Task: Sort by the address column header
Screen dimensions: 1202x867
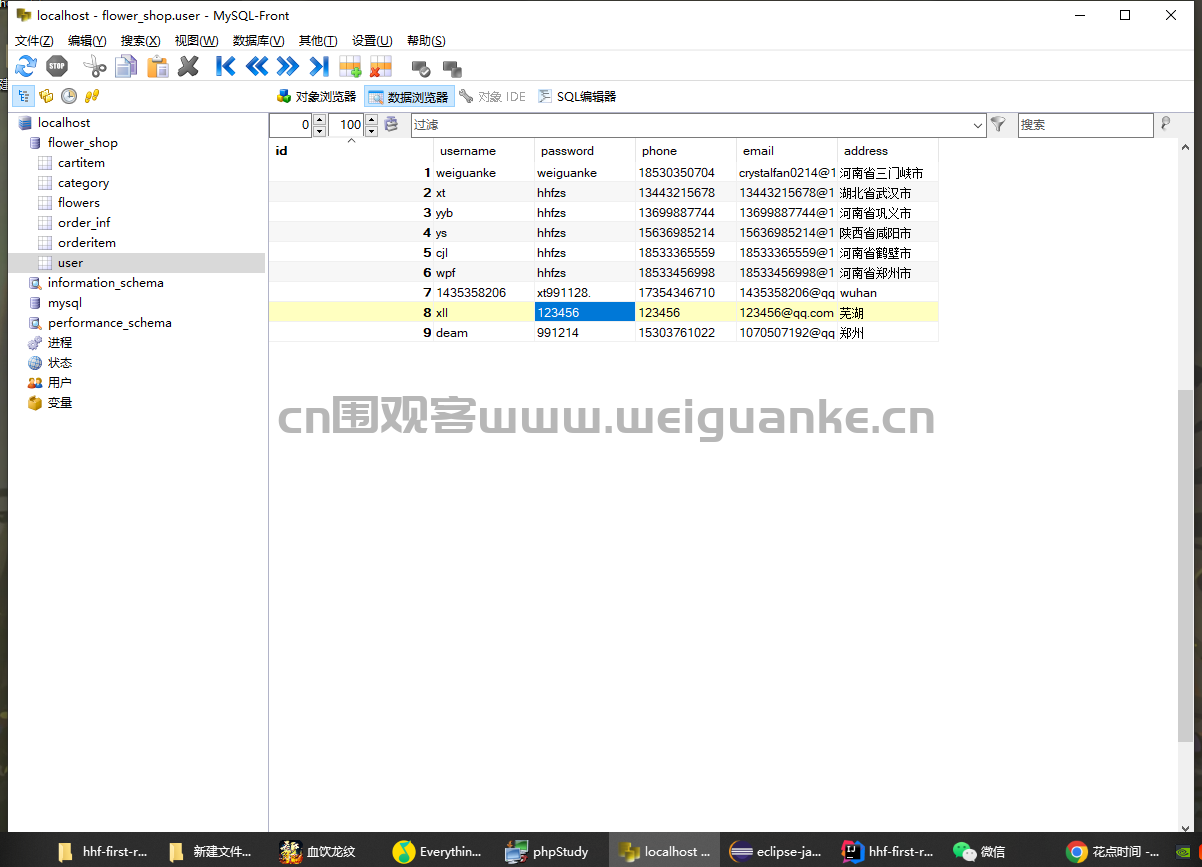Action: 888,151
